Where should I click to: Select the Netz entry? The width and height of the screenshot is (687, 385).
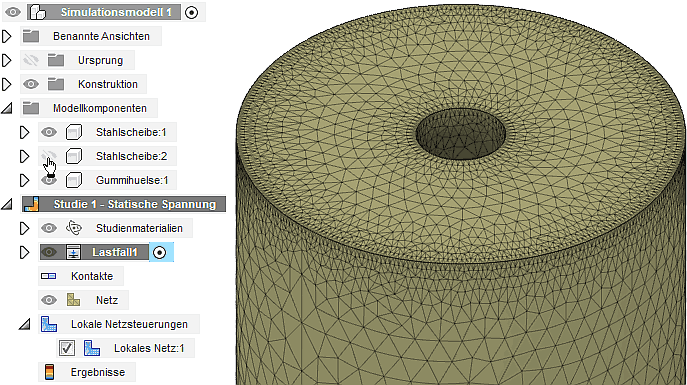point(107,300)
